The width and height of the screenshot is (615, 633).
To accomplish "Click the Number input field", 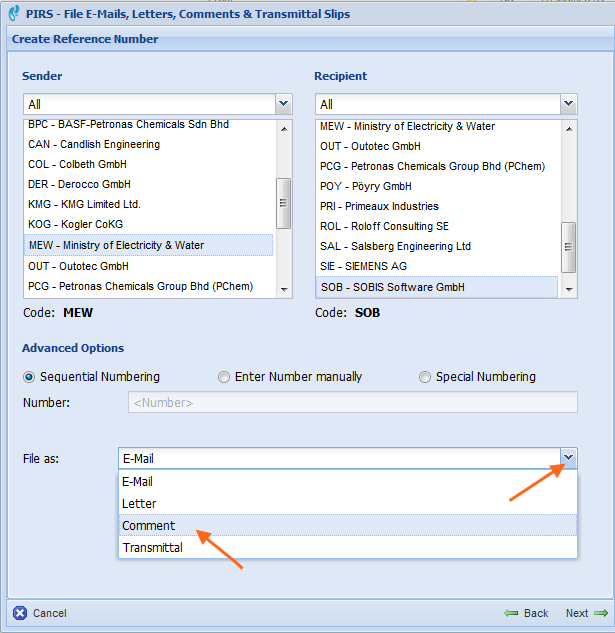I will click(x=353, y=402).
